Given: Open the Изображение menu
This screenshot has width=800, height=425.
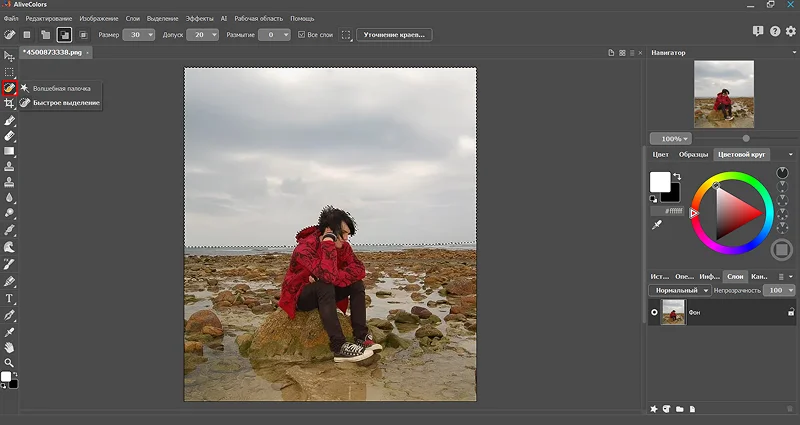Looking at the screenshot, I should (x=98, y=18).
